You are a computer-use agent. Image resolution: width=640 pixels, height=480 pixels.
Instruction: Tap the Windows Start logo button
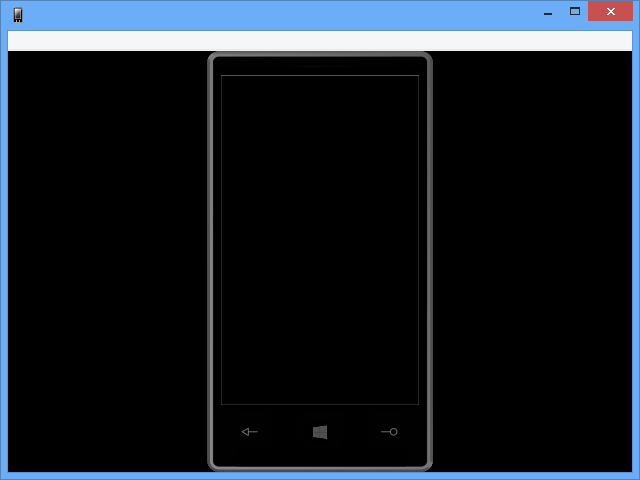(320, 432)
